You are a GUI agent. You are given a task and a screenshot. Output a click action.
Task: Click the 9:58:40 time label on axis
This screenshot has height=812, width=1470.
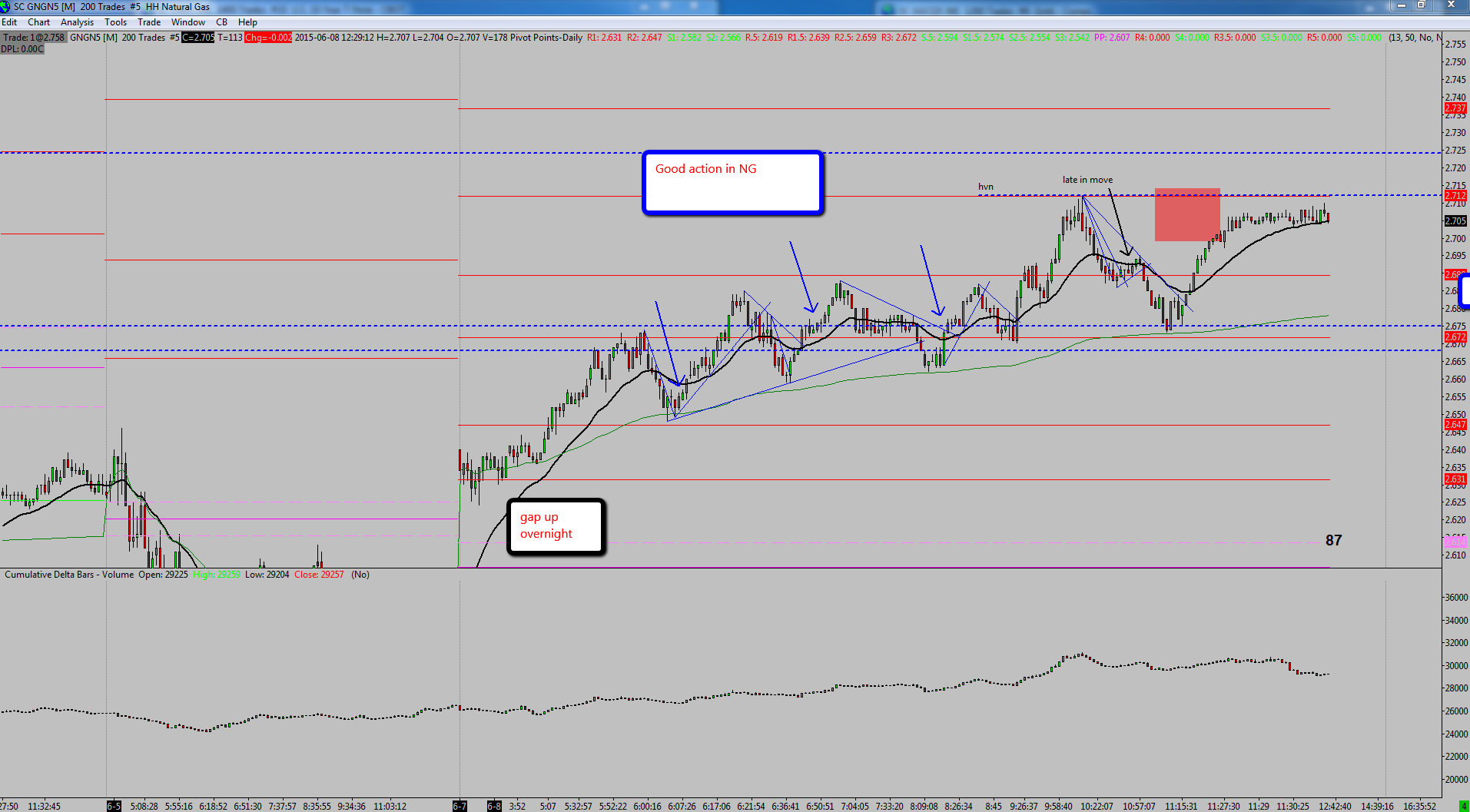pyautogui.click(x=1058, y=806)
